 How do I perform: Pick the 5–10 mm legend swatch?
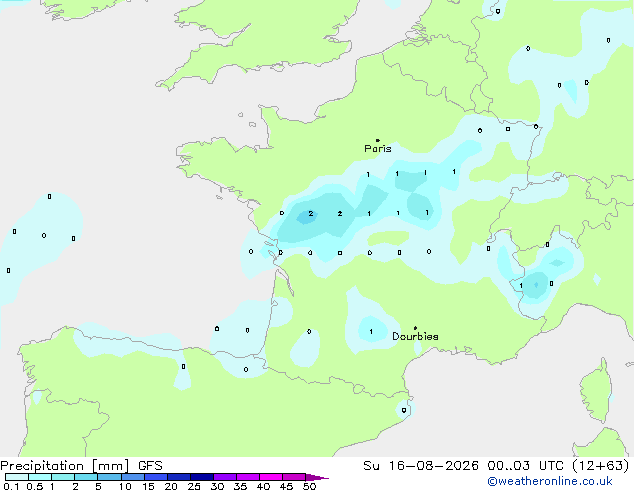pyautogui.click(x=109, y=477)
